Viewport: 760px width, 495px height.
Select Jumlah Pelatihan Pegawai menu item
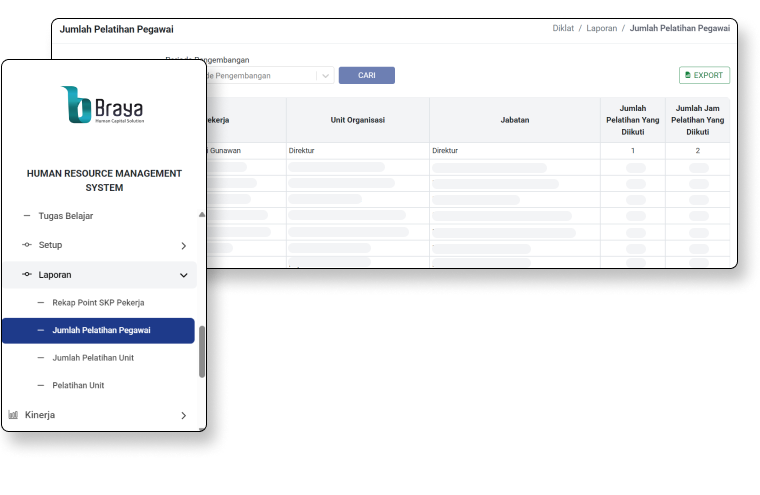coord(100,330)
